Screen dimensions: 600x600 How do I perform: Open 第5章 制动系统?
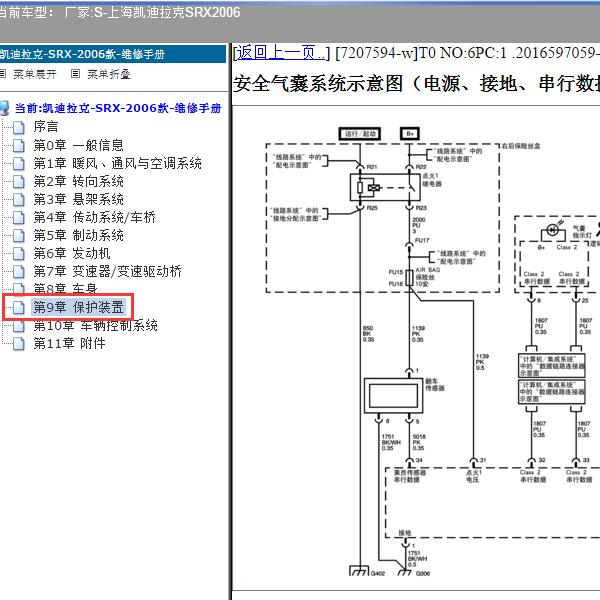click(78, 235)
